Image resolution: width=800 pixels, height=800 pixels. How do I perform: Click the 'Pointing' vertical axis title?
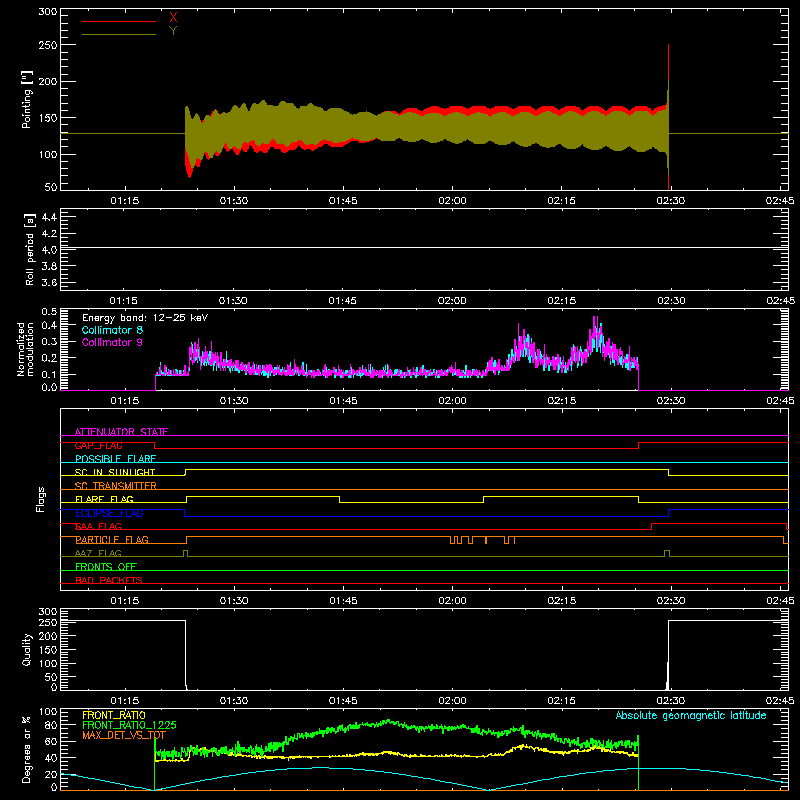(27, 99)
